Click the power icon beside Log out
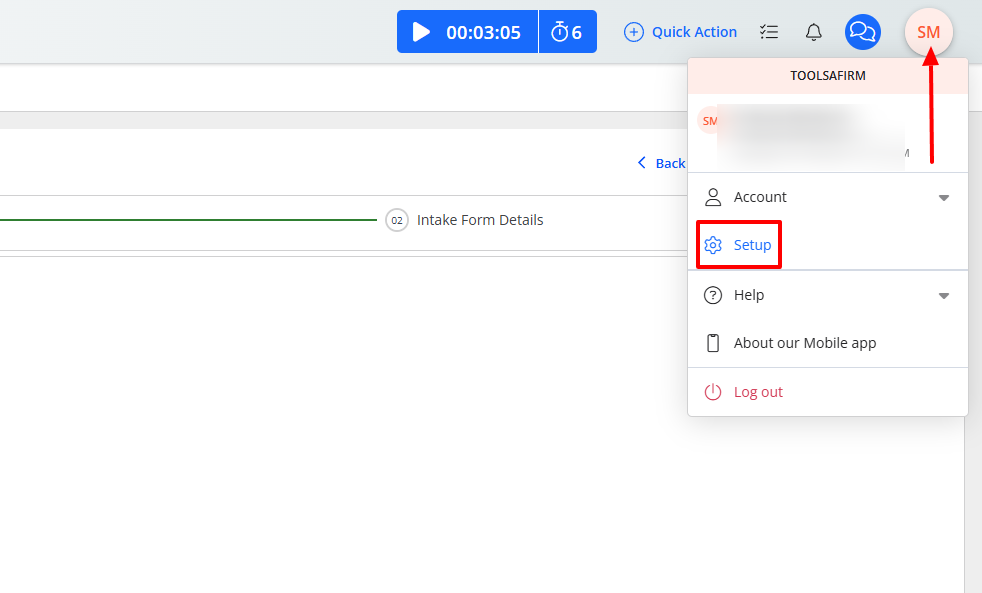 (x=713, y=392)
